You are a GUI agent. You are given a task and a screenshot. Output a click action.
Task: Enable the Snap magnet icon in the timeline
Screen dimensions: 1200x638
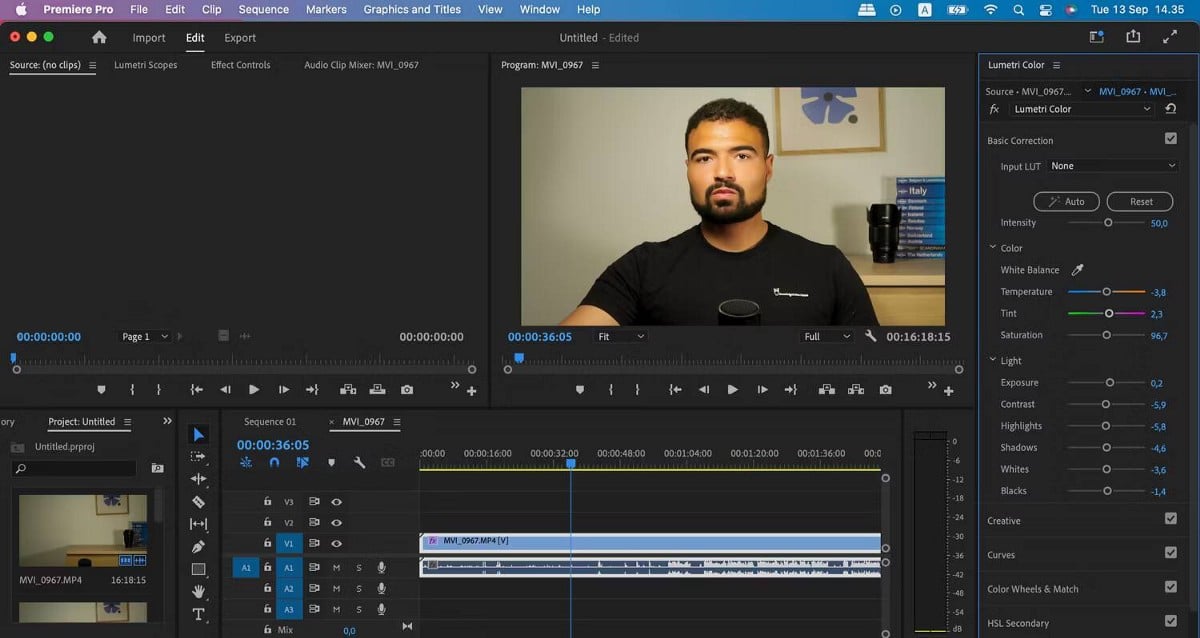pyautogui.click(x=274, y=462)
